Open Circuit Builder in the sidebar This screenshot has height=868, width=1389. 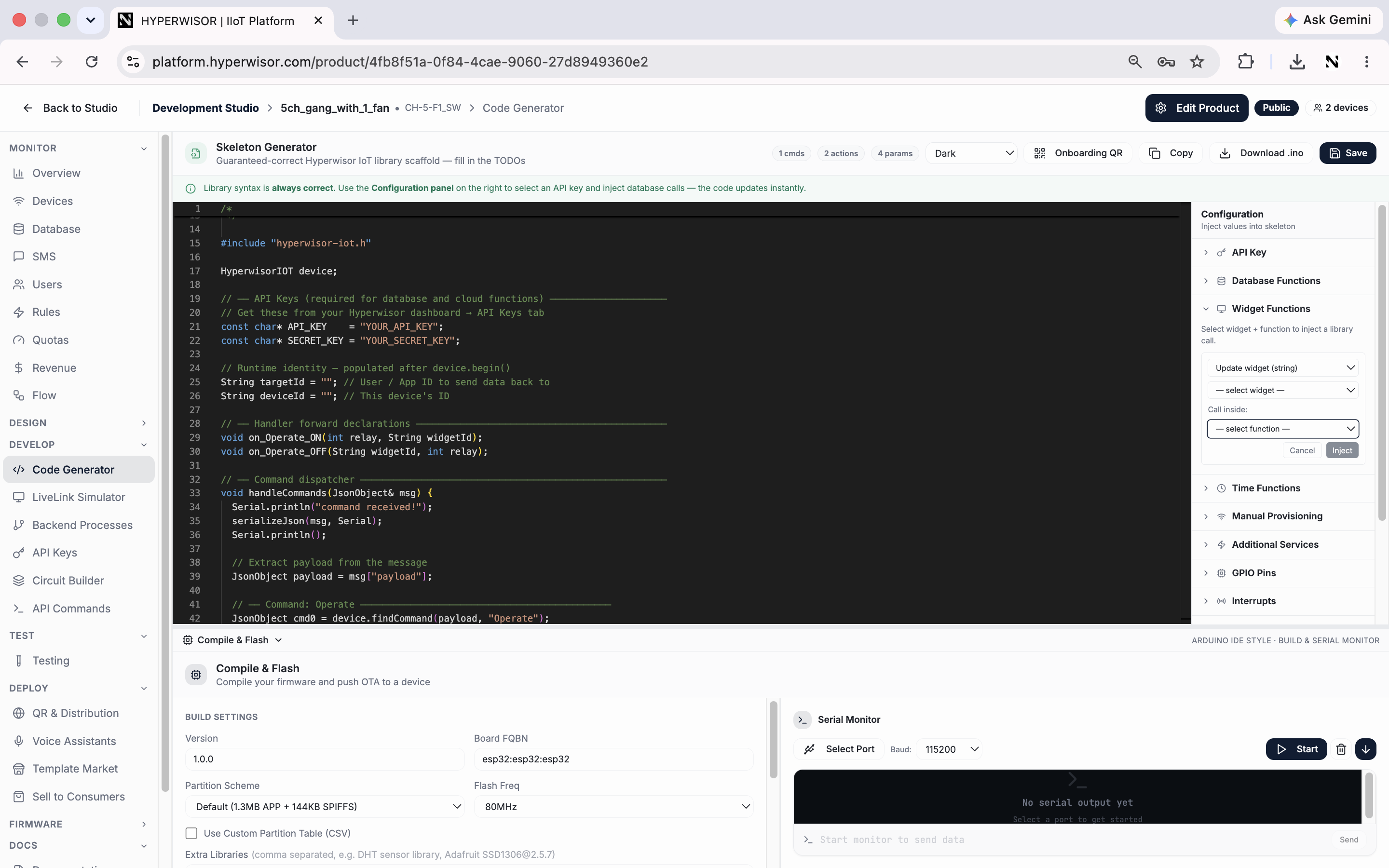coord(78,581)
